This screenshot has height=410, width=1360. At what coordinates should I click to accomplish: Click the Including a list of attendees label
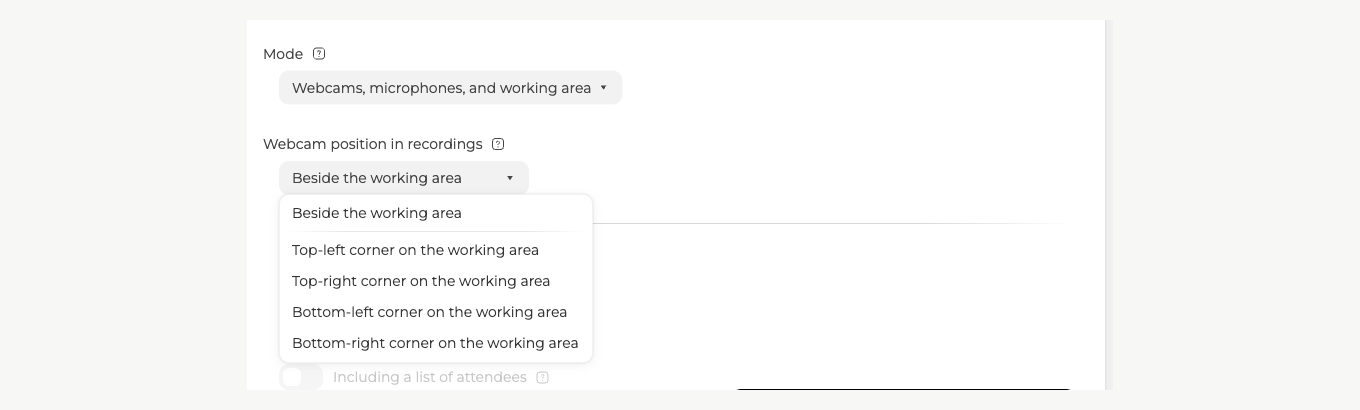point(430,377)
